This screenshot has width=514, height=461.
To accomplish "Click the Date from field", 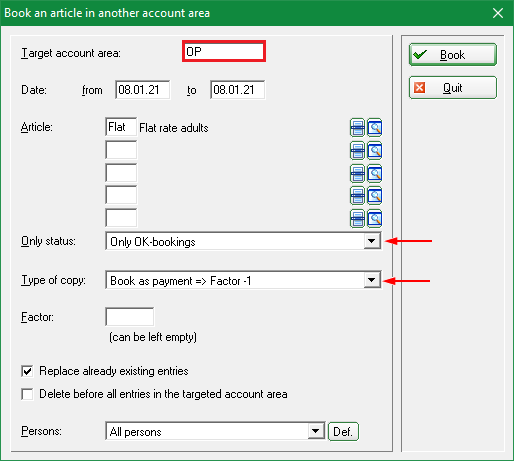I will [143, 90].
